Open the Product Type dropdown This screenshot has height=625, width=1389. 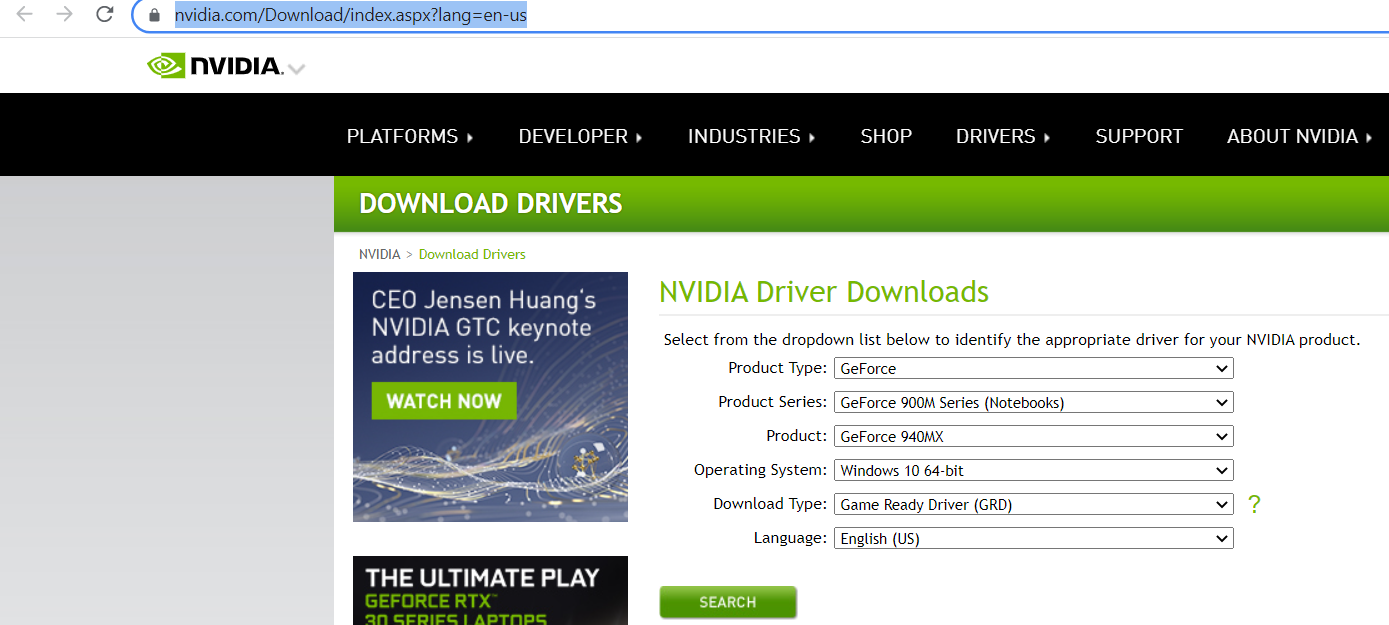[1034, 369]
